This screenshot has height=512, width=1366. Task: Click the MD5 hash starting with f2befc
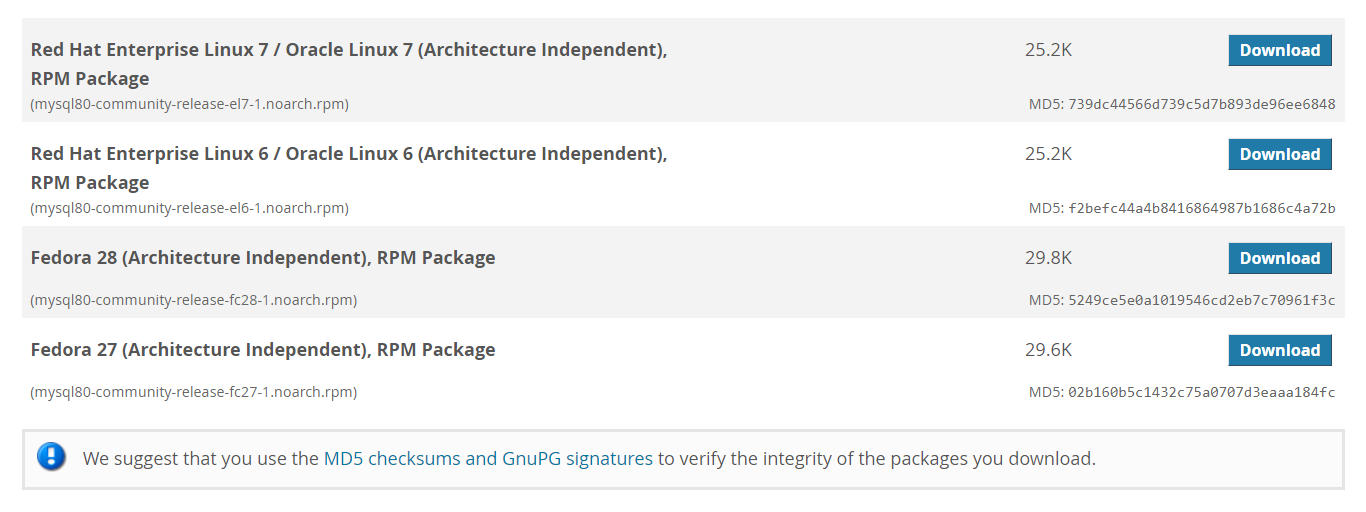coord(1202,208)
